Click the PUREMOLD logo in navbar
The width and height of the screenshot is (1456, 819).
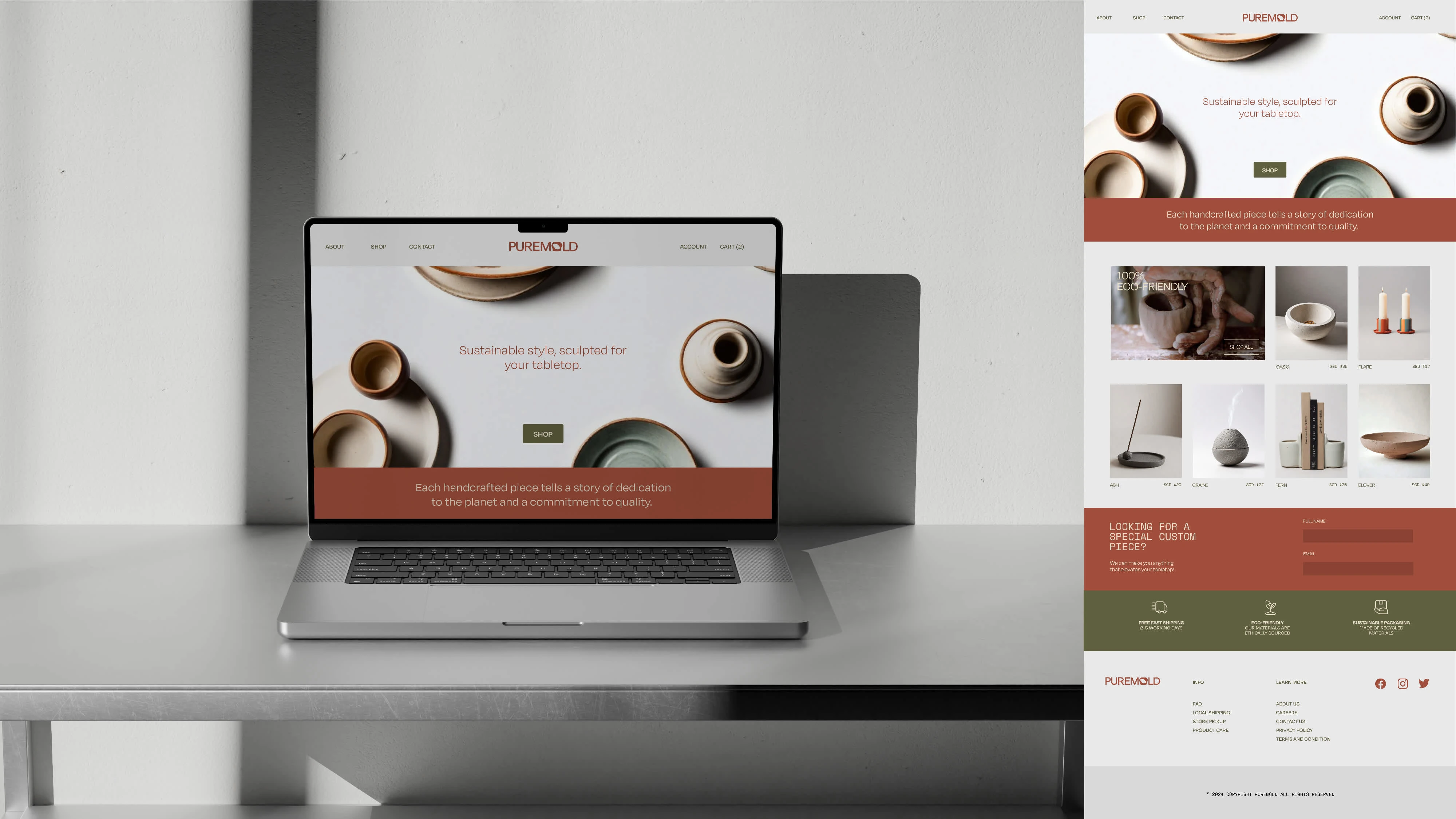click(1270, 17)
